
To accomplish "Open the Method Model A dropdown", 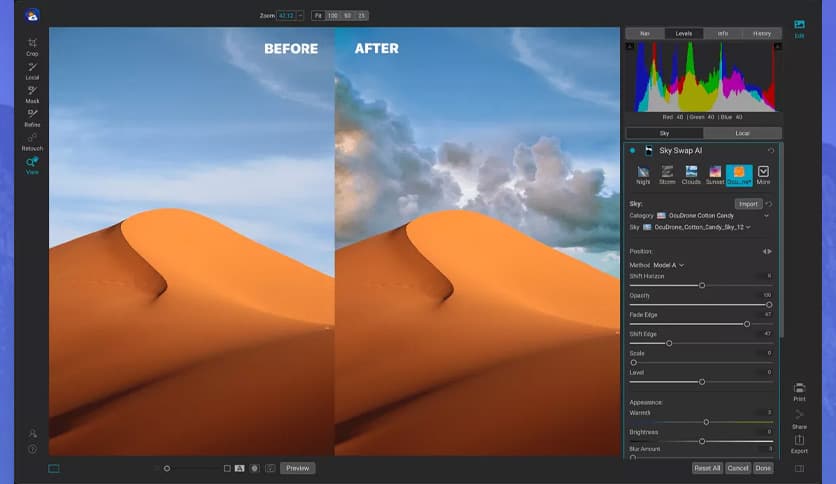I will coord(681,265).
